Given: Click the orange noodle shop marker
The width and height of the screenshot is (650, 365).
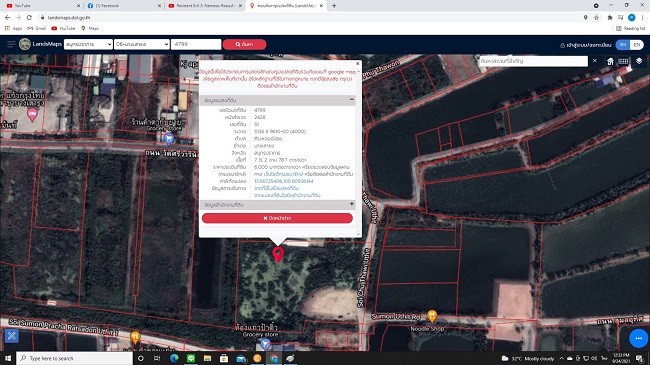Looking at the screenshot, I should click(x=432, y=316).
